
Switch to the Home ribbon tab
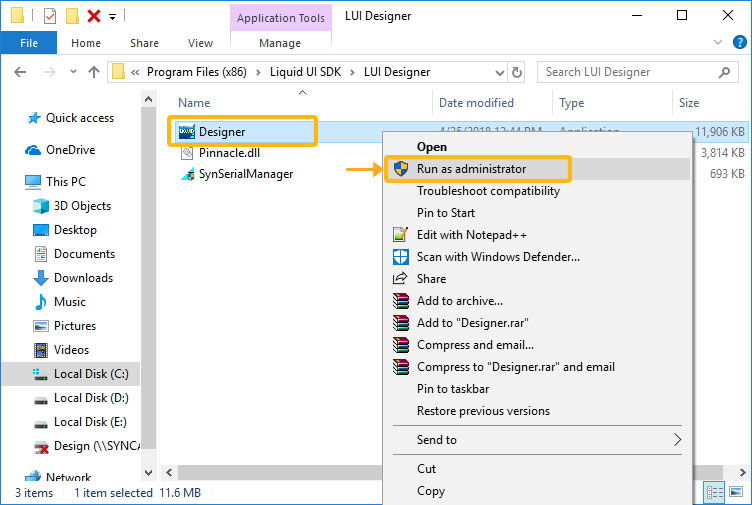86,43
